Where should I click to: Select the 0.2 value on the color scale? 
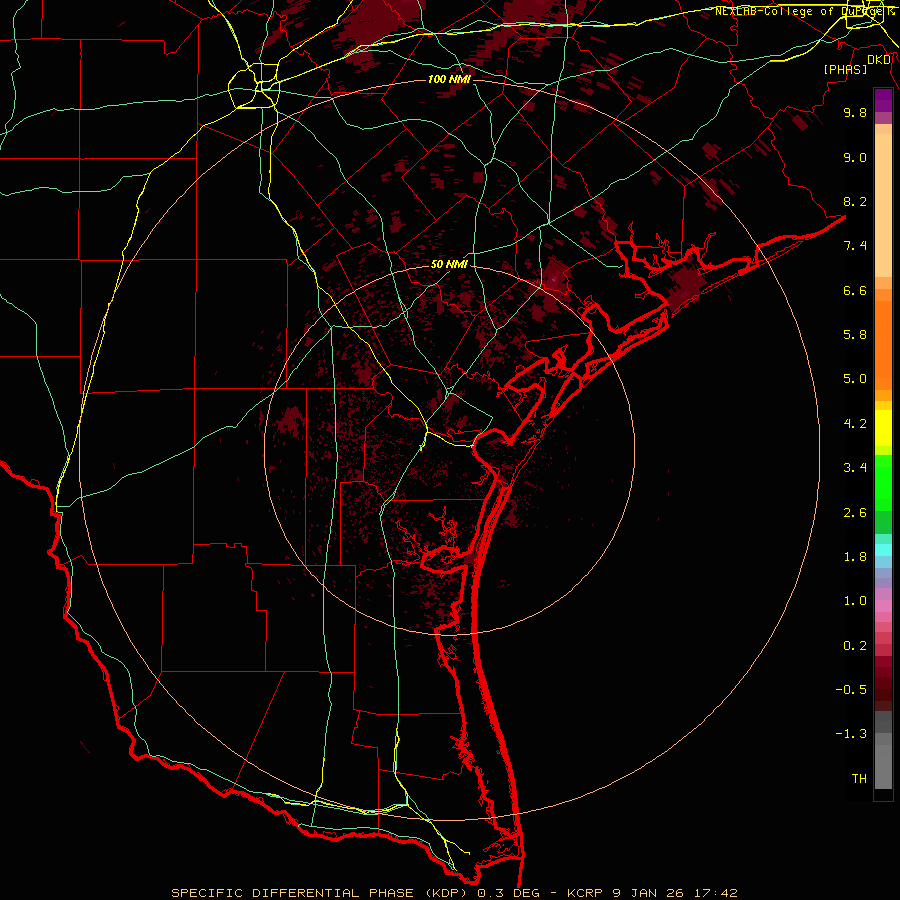point(855,646)
